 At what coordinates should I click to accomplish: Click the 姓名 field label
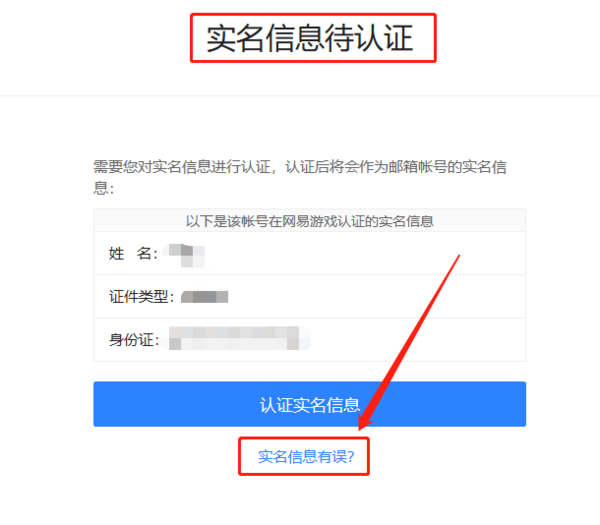click(x=133, y=253)
